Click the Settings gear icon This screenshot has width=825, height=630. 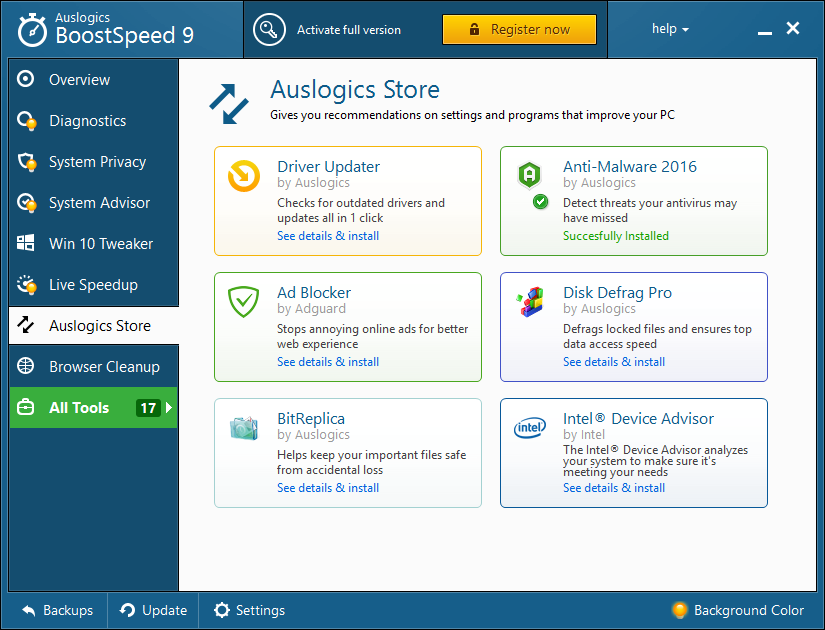click(222, 610)
